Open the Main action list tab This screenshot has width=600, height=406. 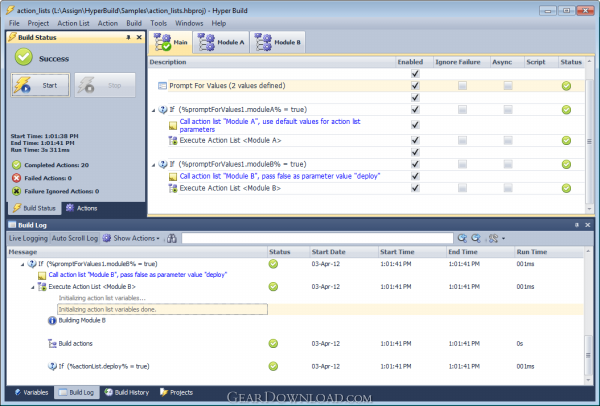[171, 42]
